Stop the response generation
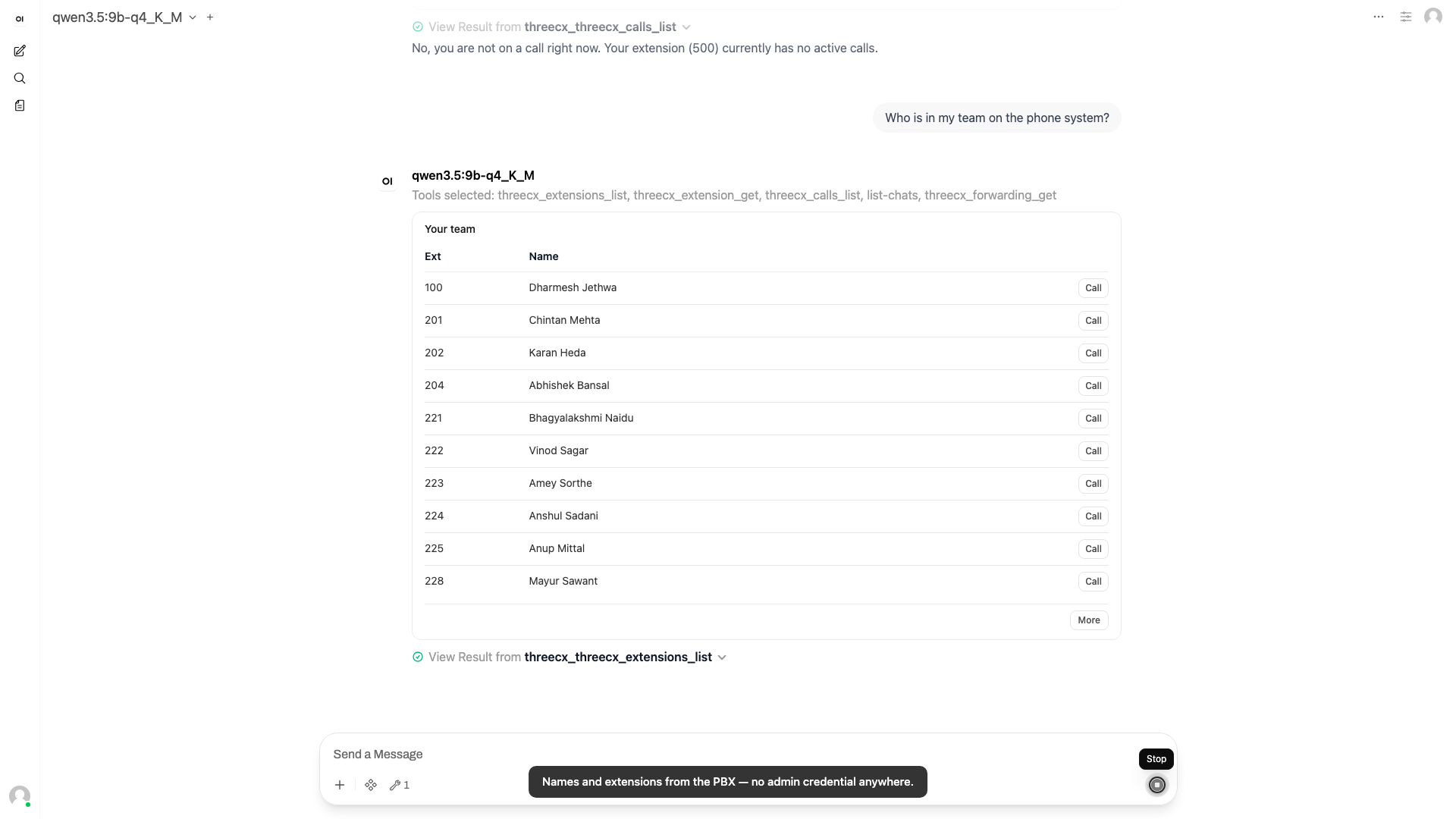The image size is (1456, 819). coord(1157,785)
